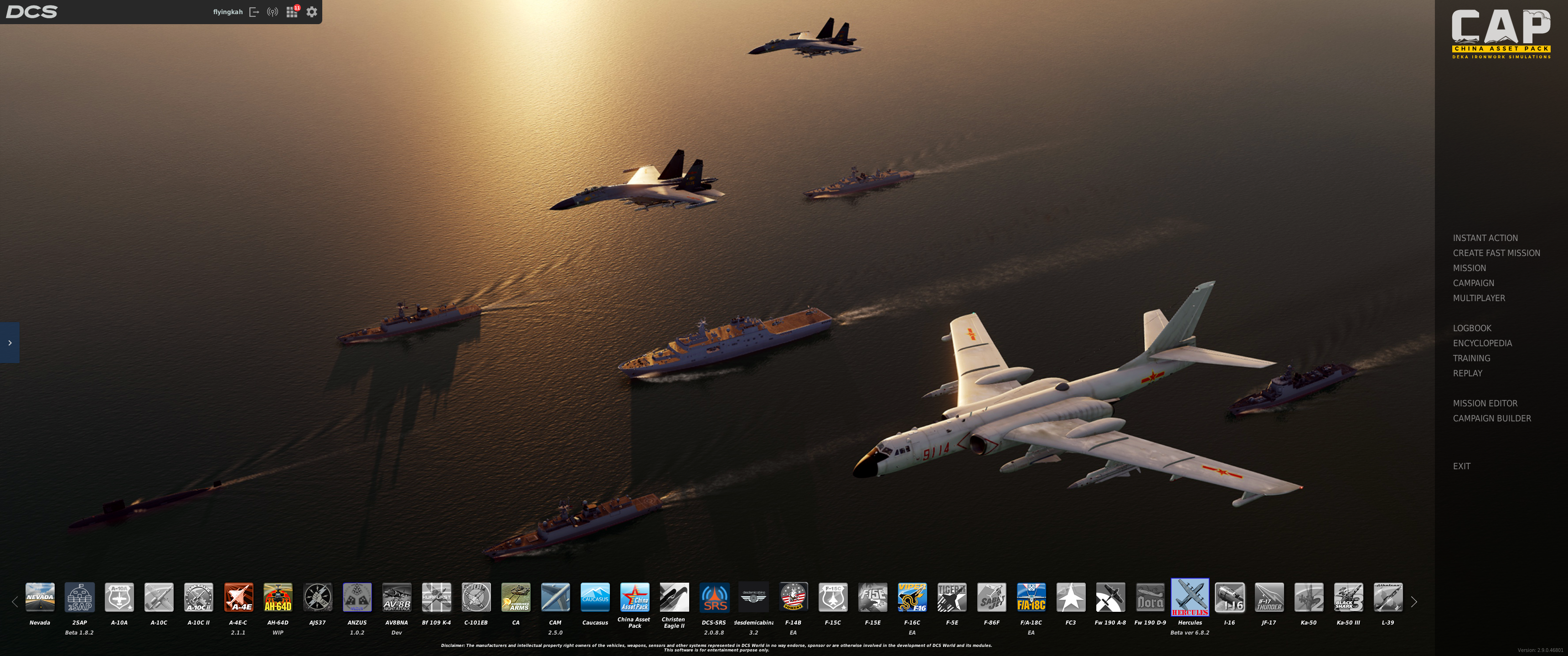The image size is (1568, 656).
Task: Log out using the exit arrow icon
Action: 254,12
